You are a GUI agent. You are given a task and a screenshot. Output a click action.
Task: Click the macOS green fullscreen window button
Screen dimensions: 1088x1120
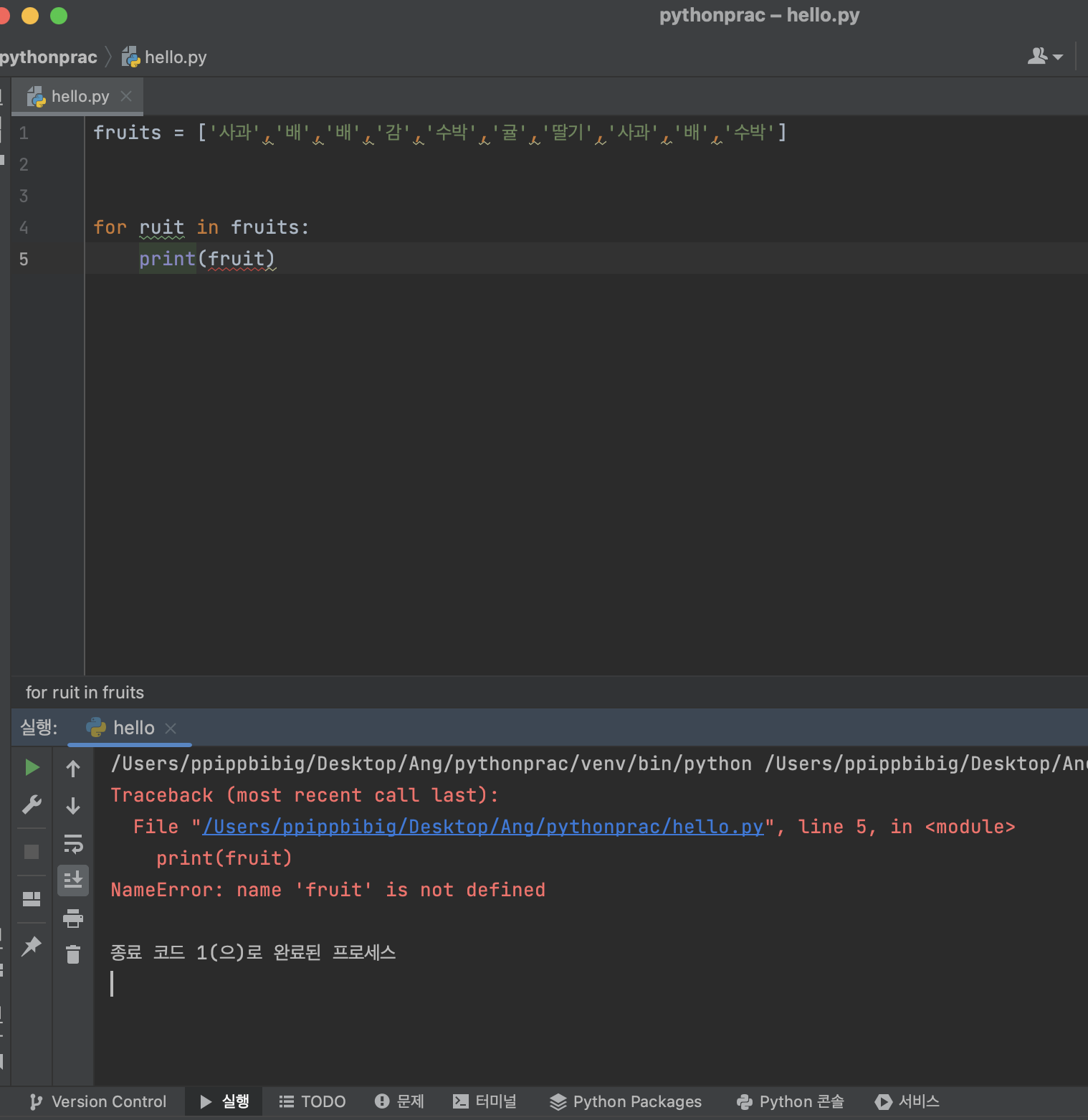(x=59, y=16)
